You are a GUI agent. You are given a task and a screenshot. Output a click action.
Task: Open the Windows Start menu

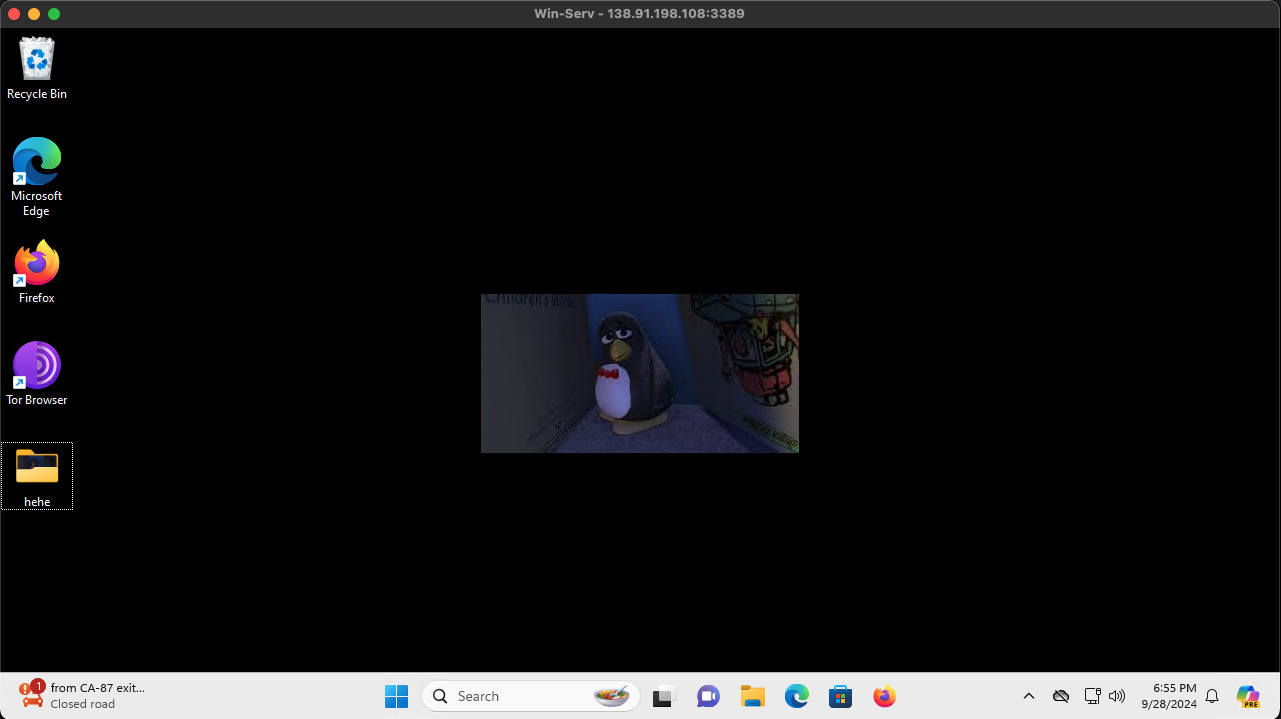point(397,696)
